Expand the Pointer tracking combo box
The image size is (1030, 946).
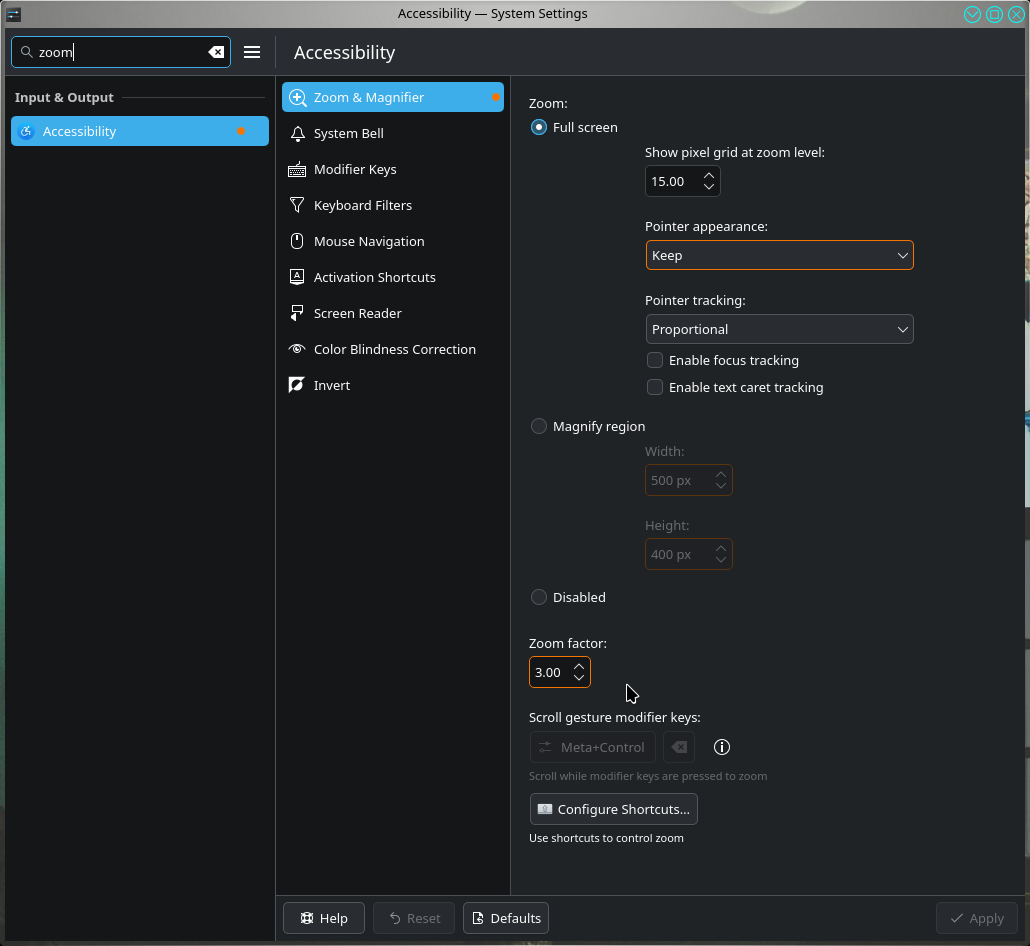(x=780, y=329)
